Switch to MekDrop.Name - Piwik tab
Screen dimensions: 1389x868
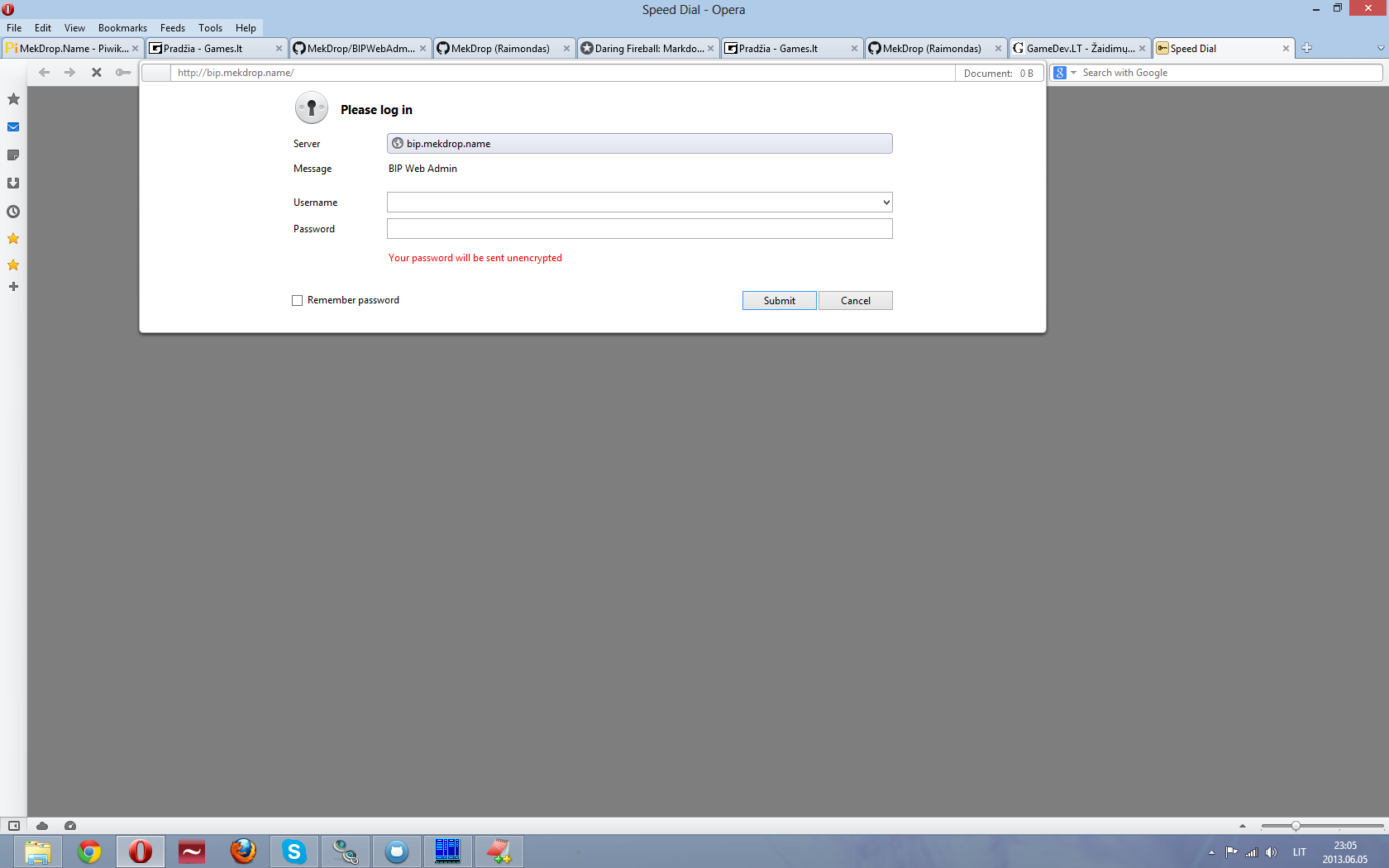pyautogui.click(x=73, y=49)
